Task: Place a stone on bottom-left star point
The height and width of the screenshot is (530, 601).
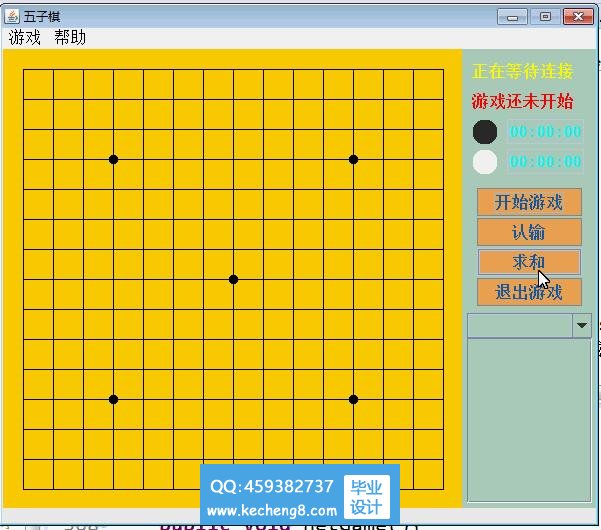Action: 113,400
